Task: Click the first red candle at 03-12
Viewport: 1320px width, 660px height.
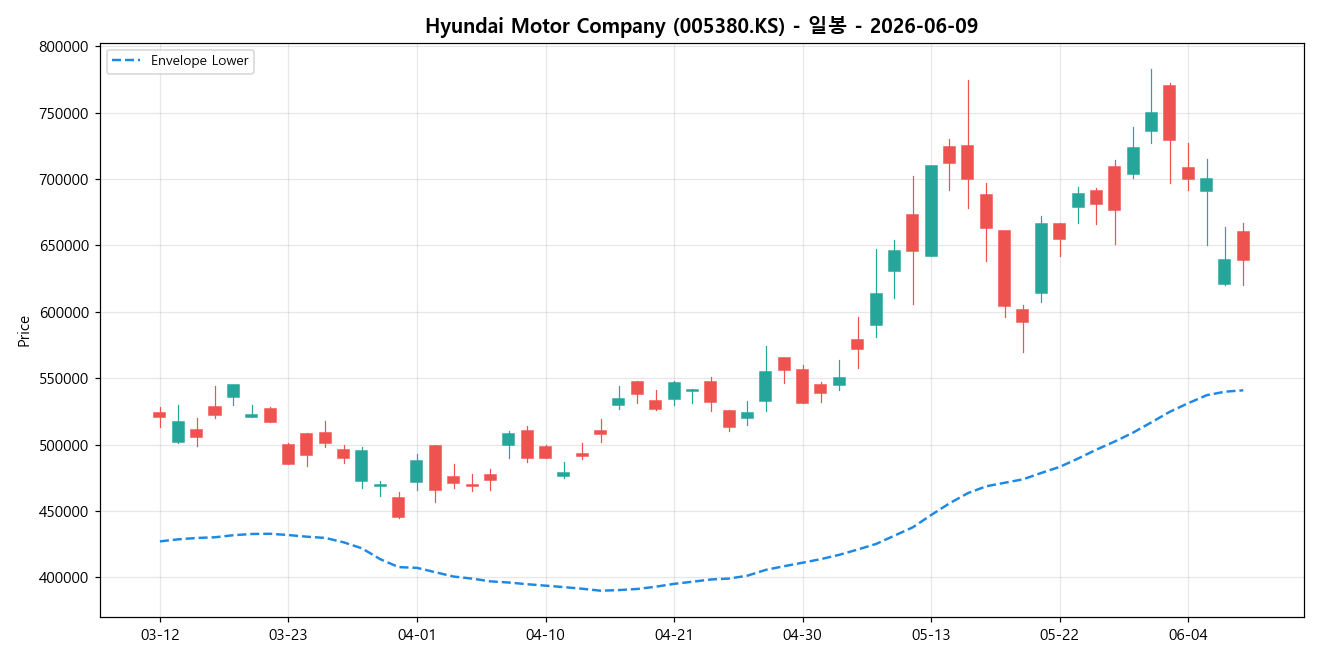Action: (160, 415)
